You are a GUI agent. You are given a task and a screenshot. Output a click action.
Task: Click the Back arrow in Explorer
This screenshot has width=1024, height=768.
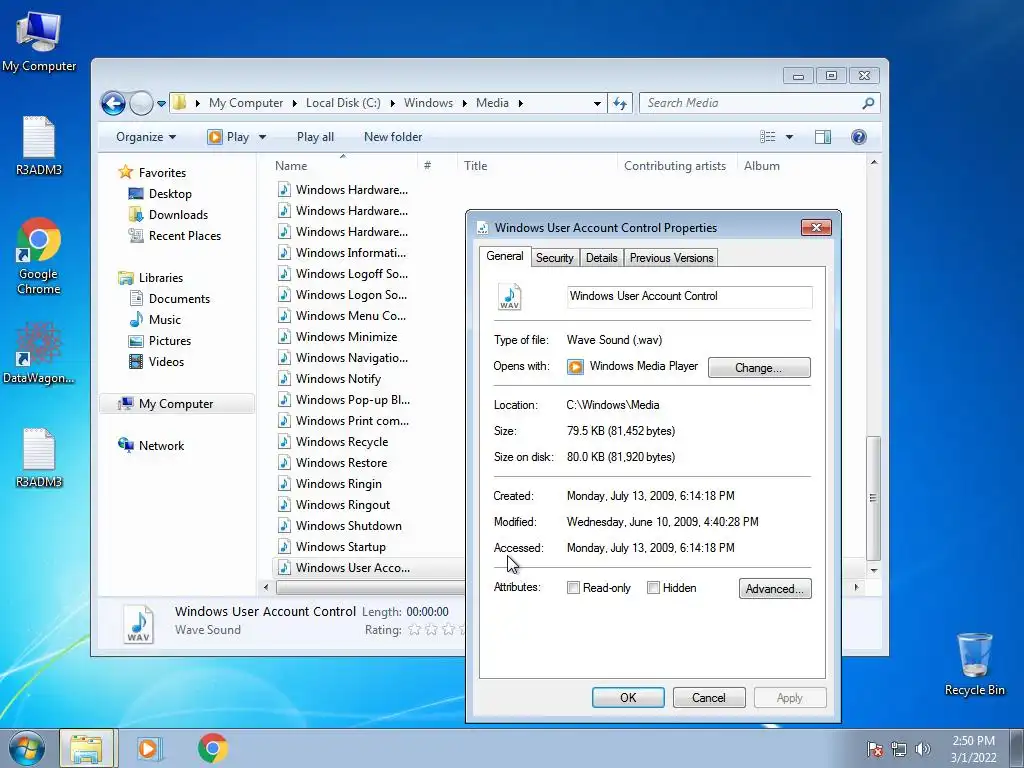click(113, 103)
